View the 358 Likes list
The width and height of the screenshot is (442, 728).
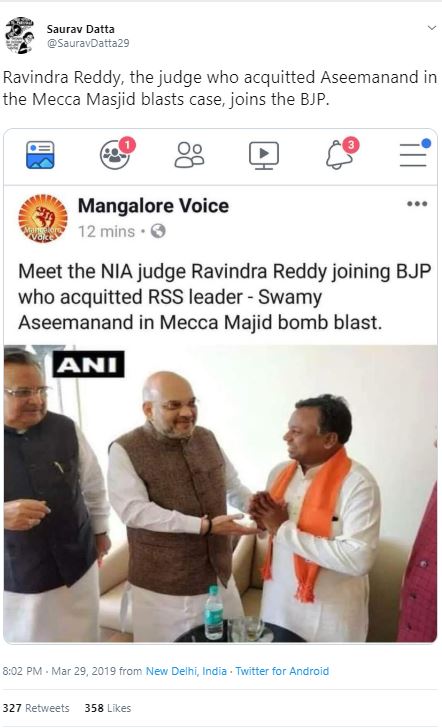[108, 708]
